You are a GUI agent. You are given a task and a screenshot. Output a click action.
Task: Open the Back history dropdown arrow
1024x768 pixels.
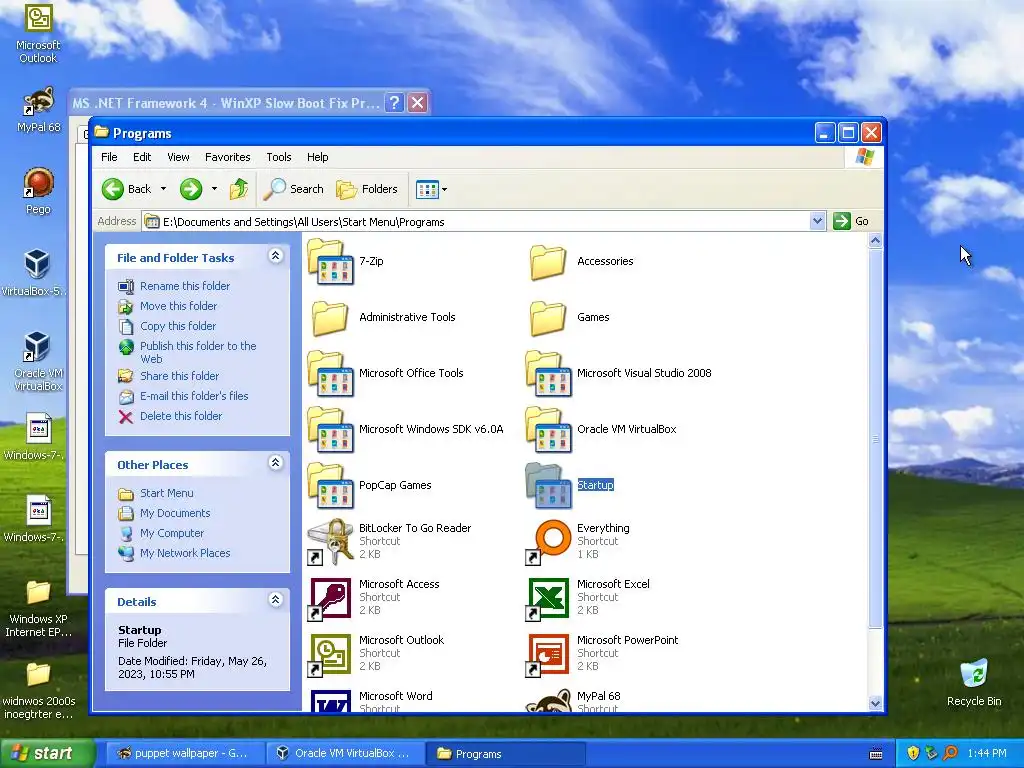coord(163,189)
